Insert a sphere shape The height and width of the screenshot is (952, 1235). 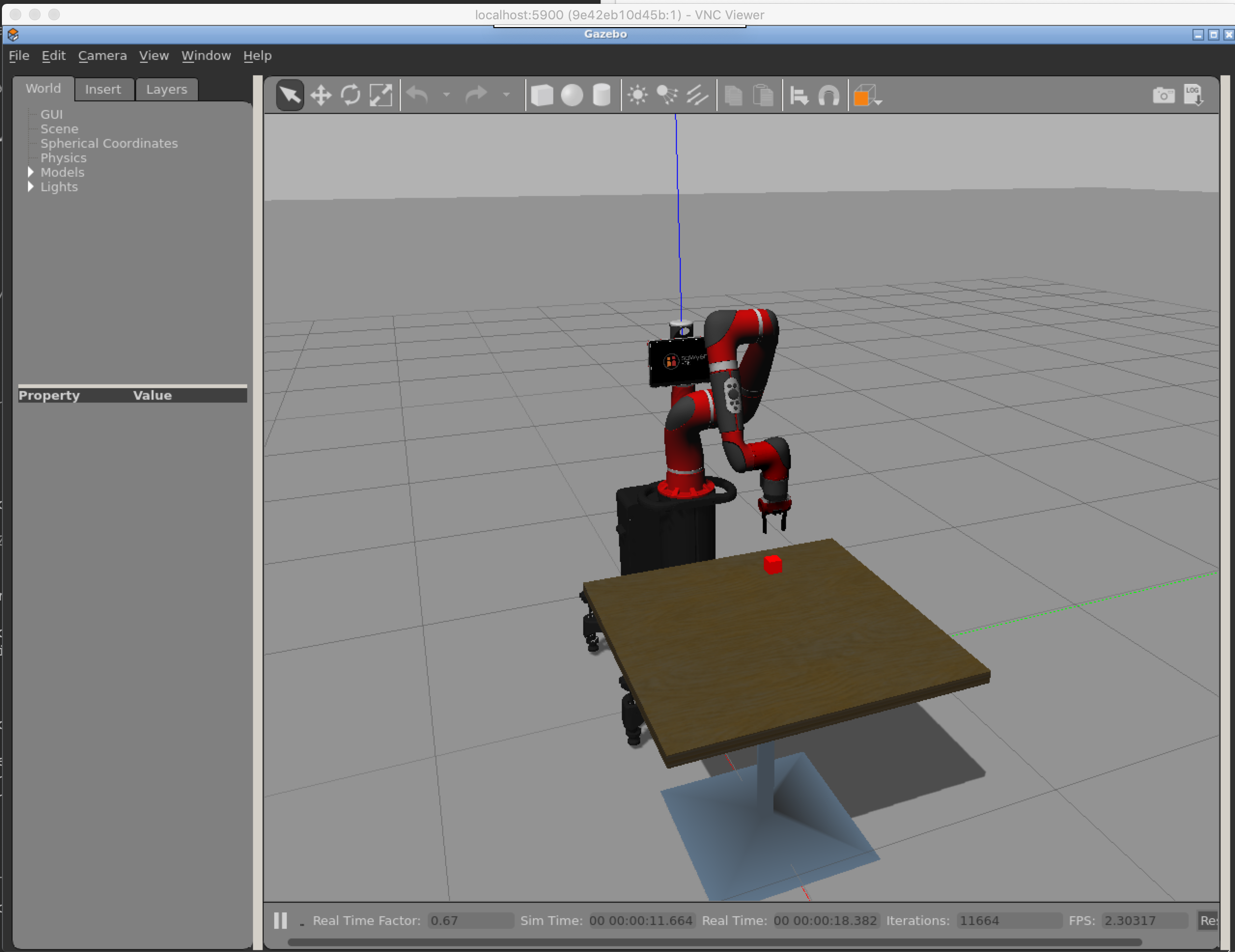(572, 95)
